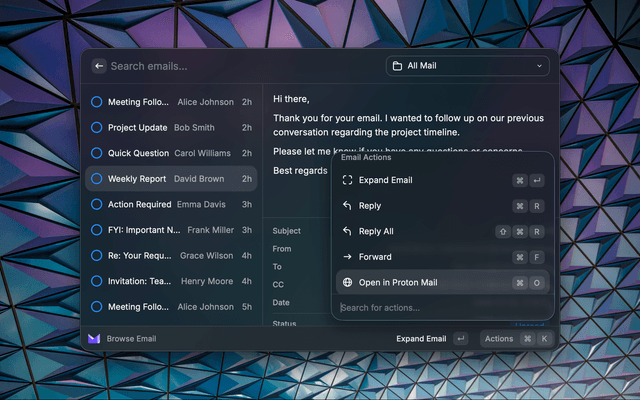Click the Reply arrow icon
The height and width of the screenshot is (400, 640).
click(347, 206)
